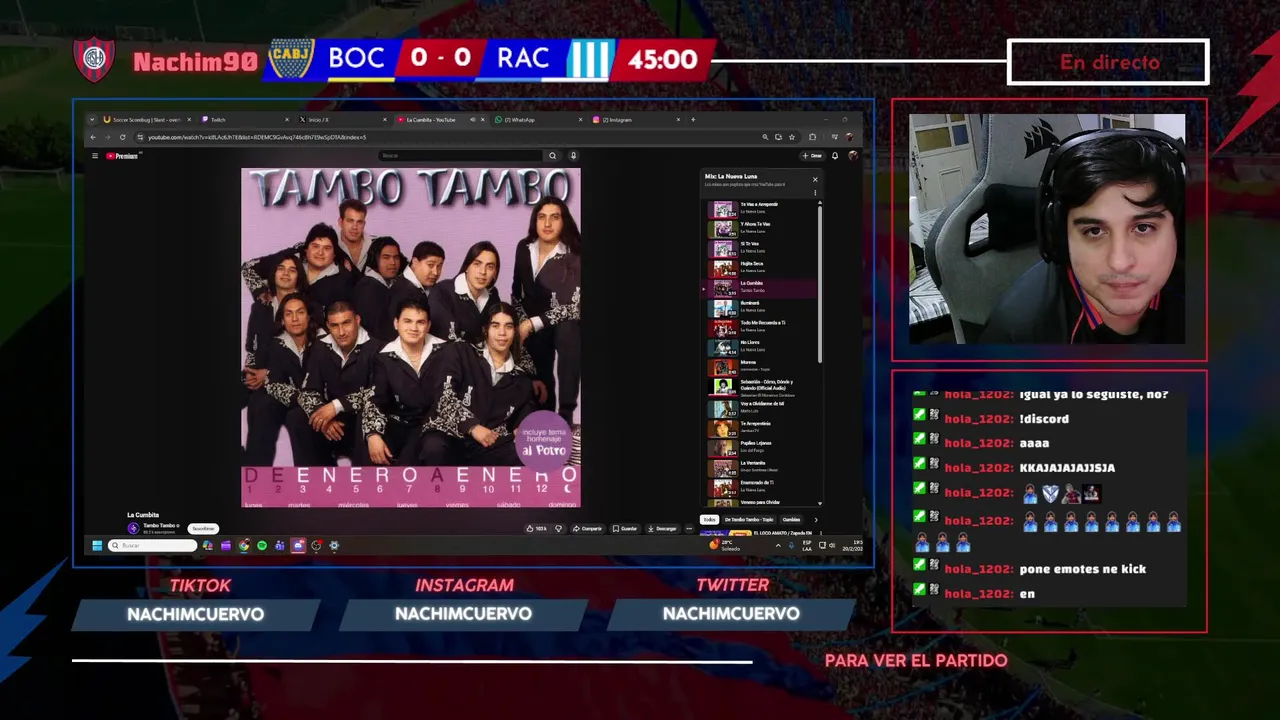1280x720 pixels.
Task: Like the video with 103 k button
Action: [536, 528]
